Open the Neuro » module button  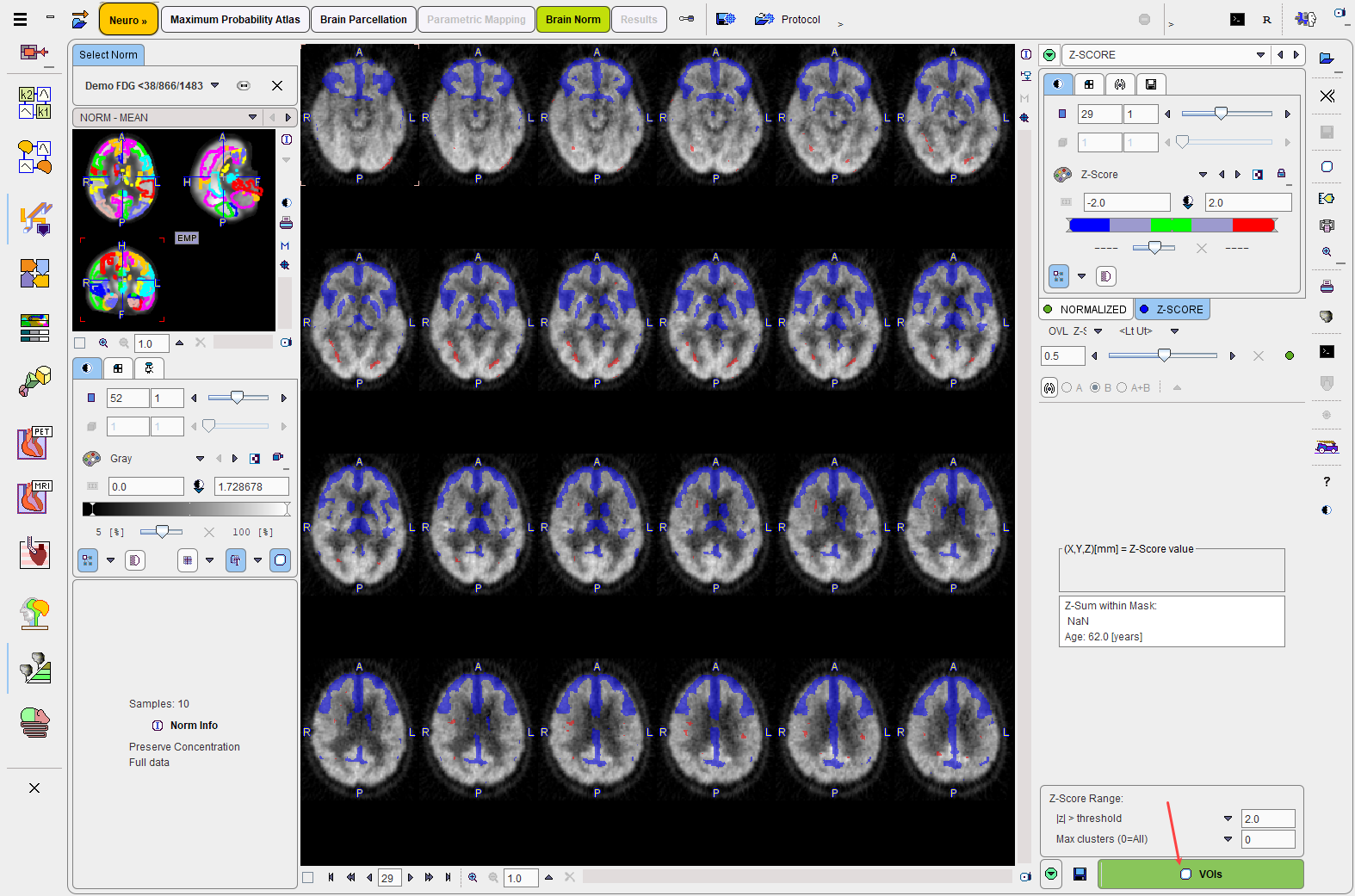(x=128, y=19)
